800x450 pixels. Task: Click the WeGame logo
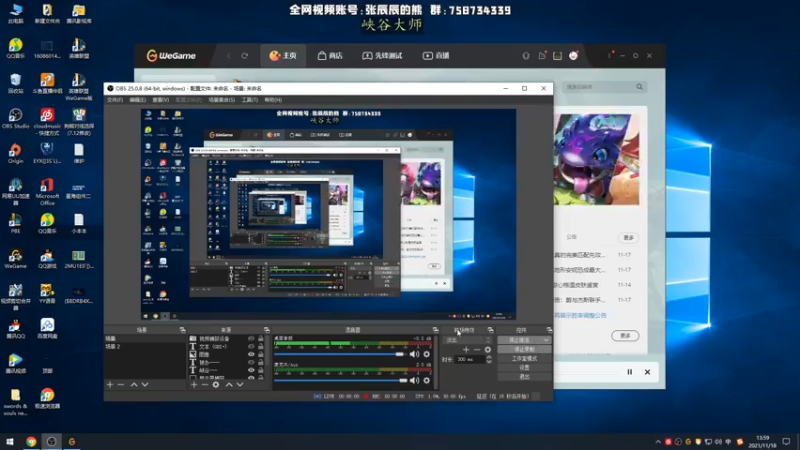[171, 56]
